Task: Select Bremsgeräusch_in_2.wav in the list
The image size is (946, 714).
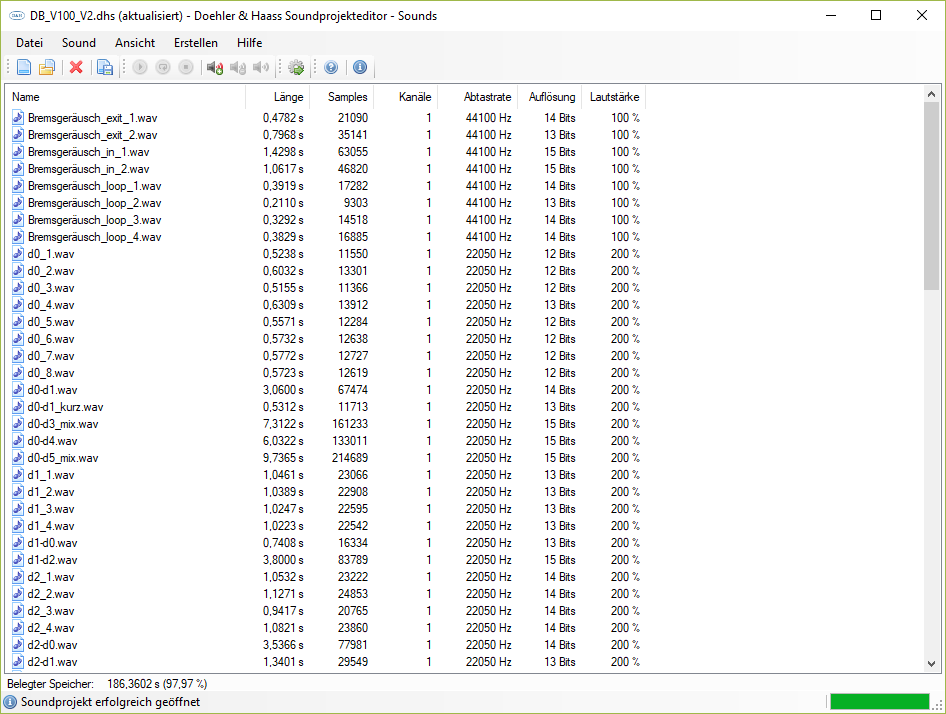Action: (88, 168)
